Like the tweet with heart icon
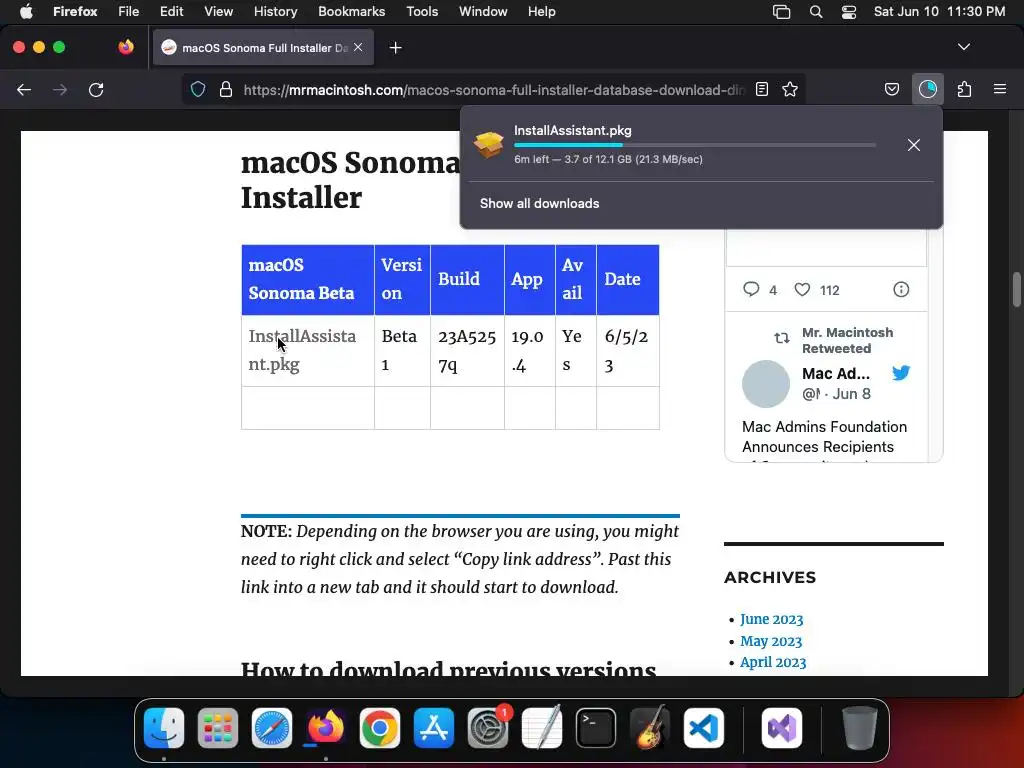 pyautogui.click(x=802, y=289)
